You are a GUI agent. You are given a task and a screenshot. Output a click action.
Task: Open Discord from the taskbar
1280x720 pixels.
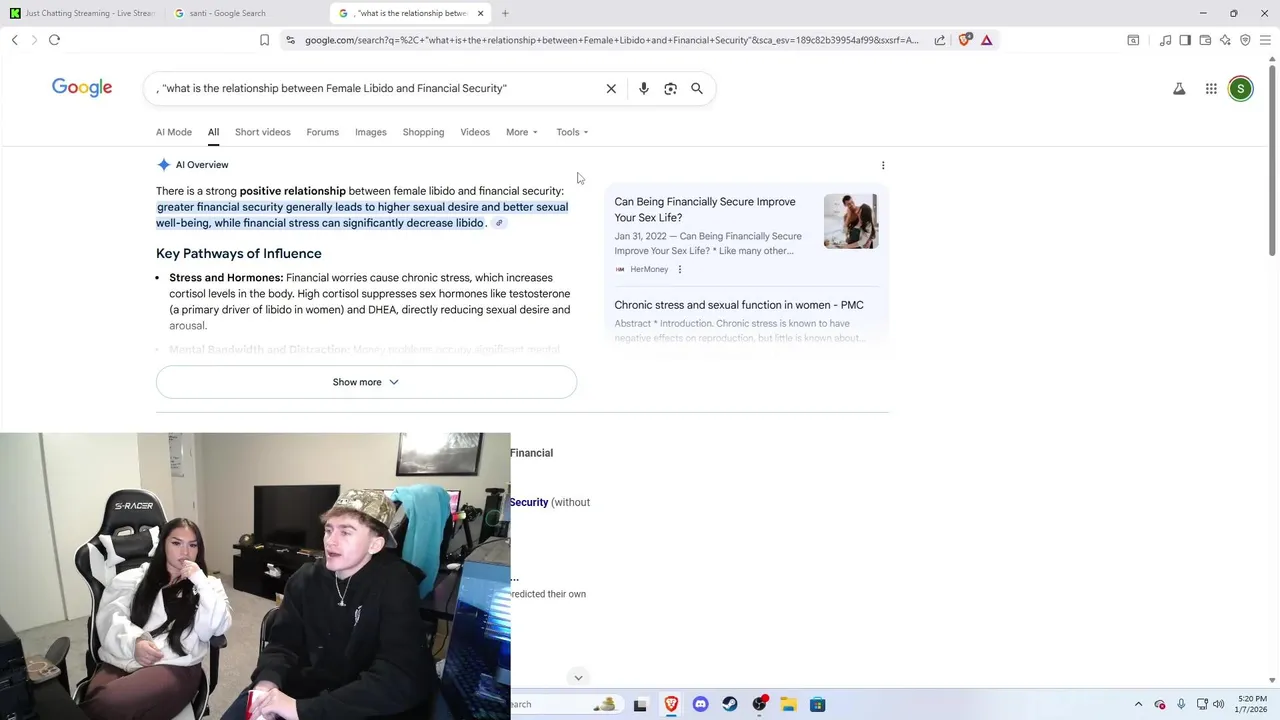700,704
